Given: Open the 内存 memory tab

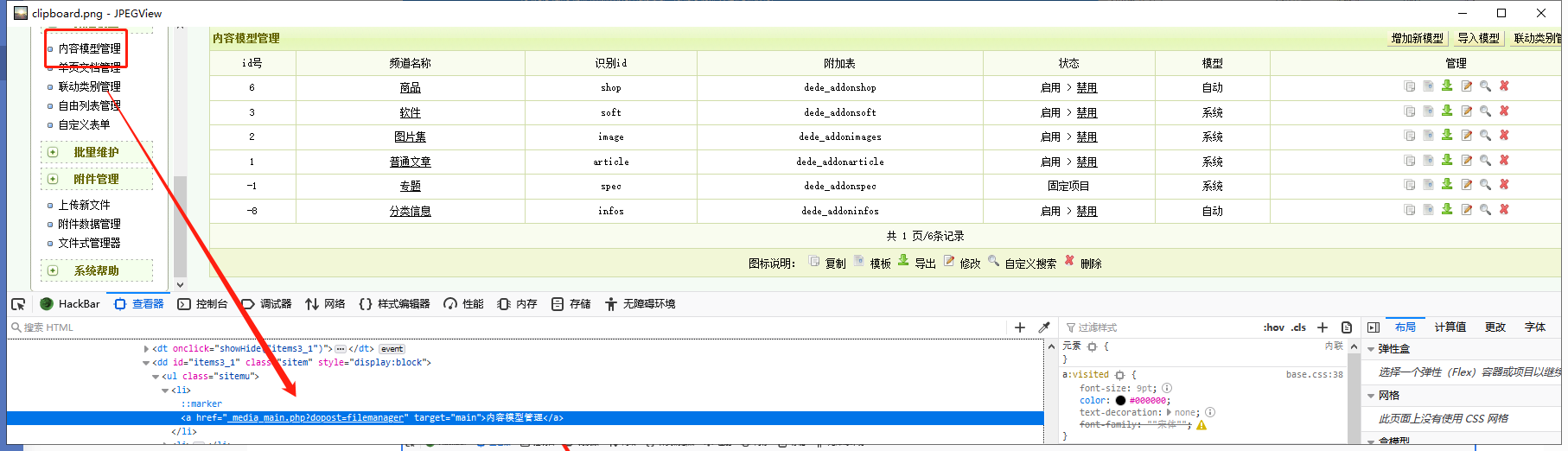Looking at the screenshot, I should tap(518, 304).
